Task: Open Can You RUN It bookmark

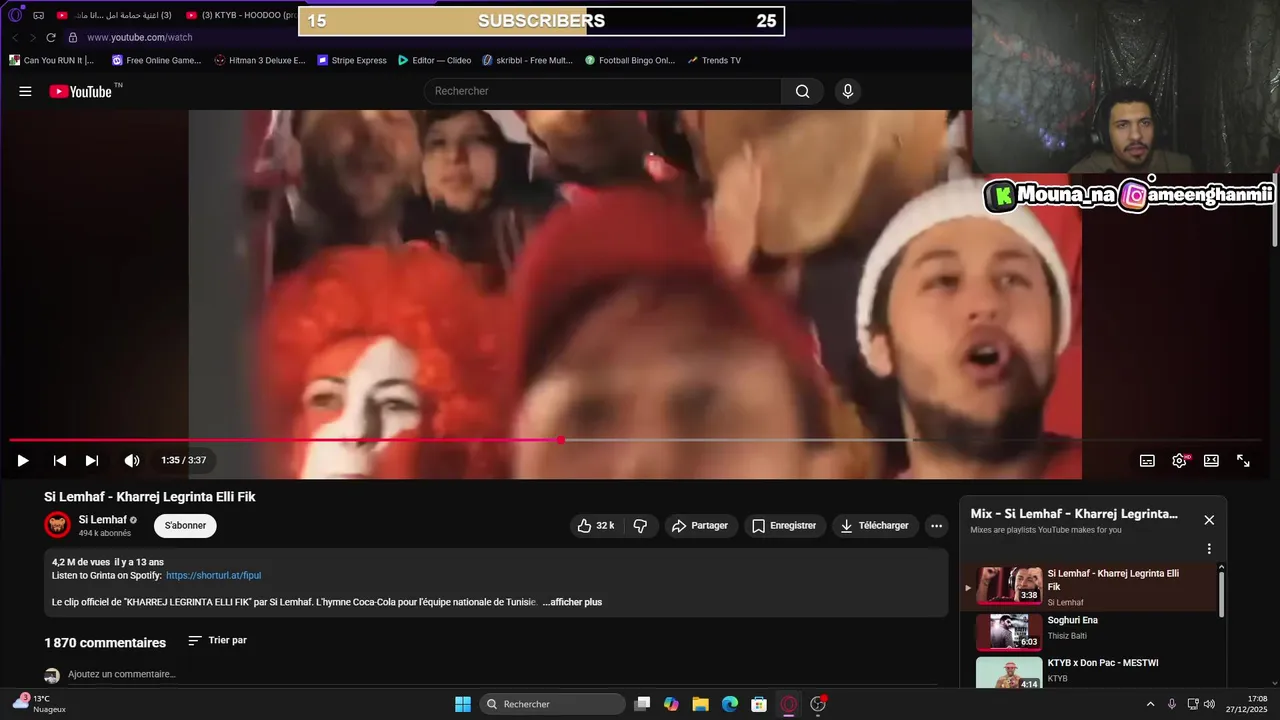Action: pyautogui.click(x=52, y=60)
